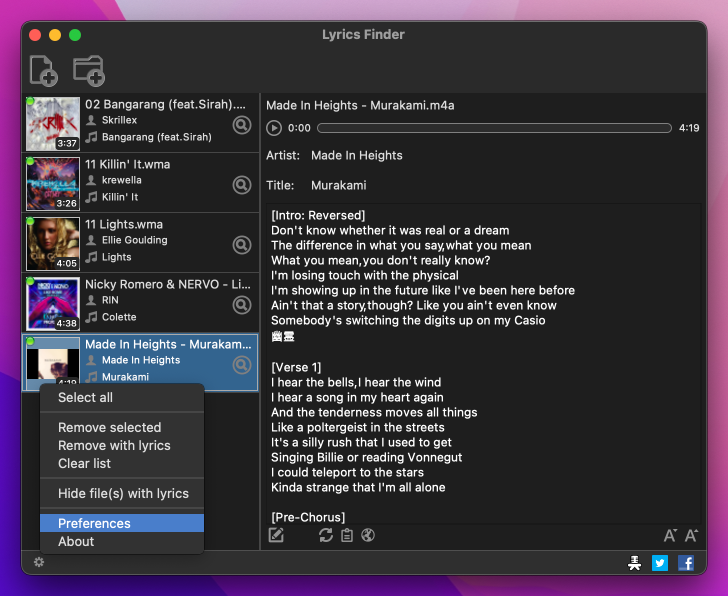Click the song title 'Colette'
This screenshot has height=596, width=728.
point(119,317)
